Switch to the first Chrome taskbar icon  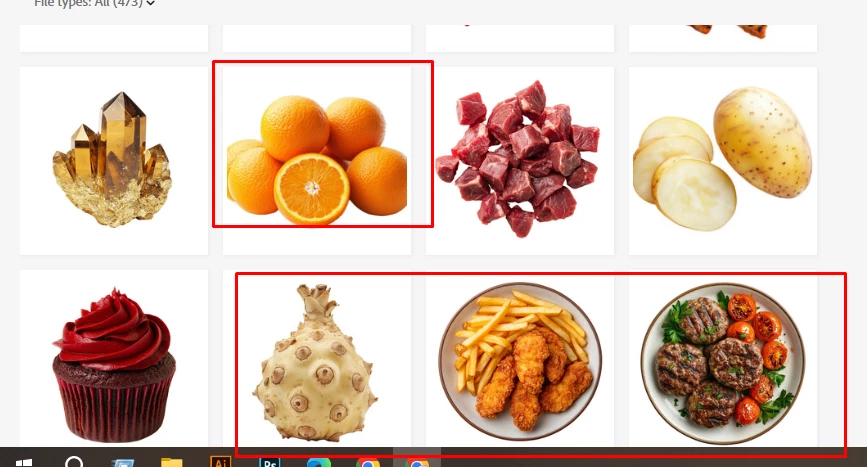click(368, 461)
